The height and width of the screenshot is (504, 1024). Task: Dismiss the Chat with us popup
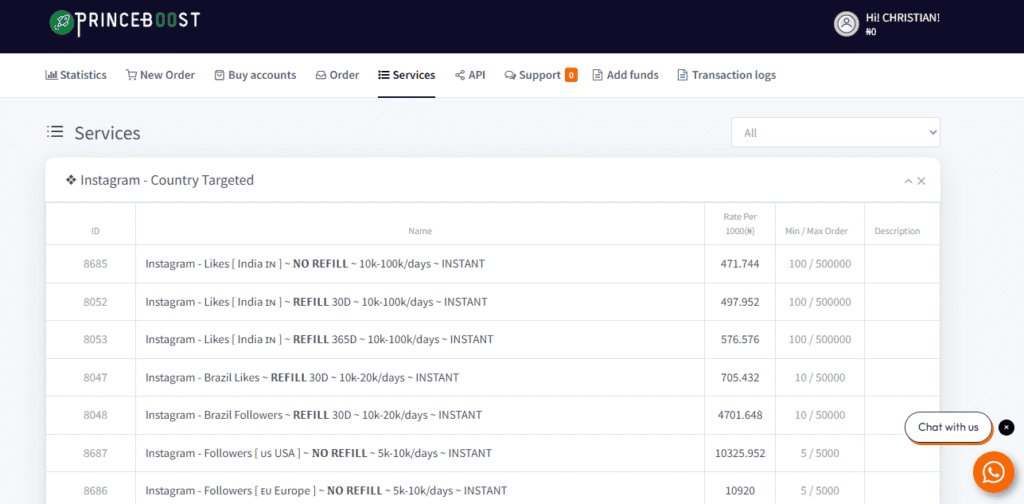point(1006,428)
